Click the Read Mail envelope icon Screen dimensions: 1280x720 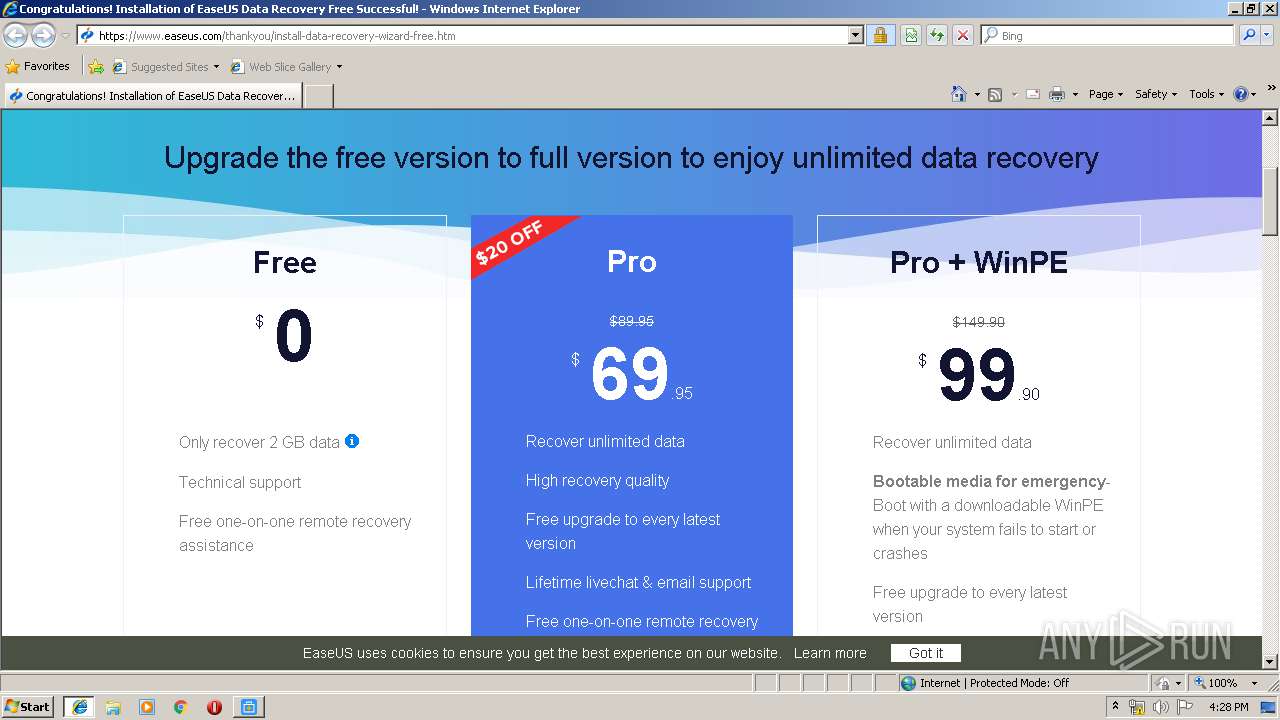pos(1033,94)
